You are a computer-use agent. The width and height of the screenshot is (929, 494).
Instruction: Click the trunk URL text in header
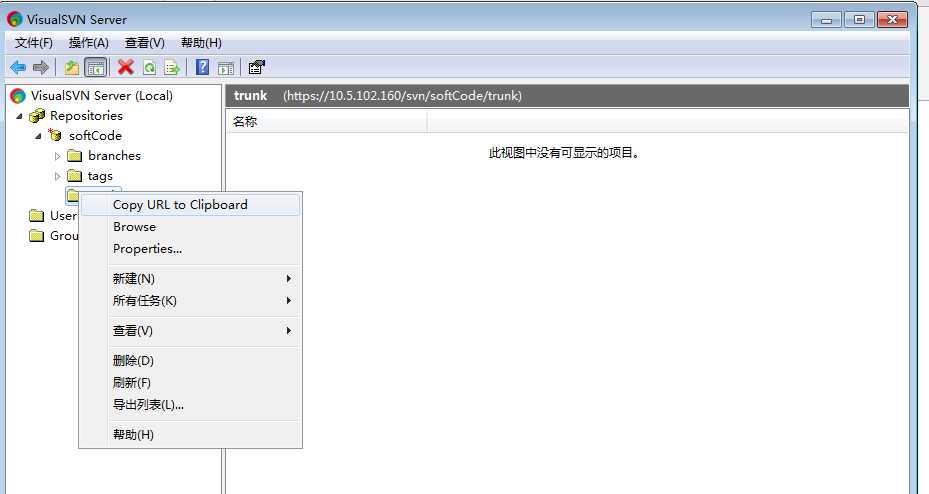pyautogui.click(x=402, y=96)
